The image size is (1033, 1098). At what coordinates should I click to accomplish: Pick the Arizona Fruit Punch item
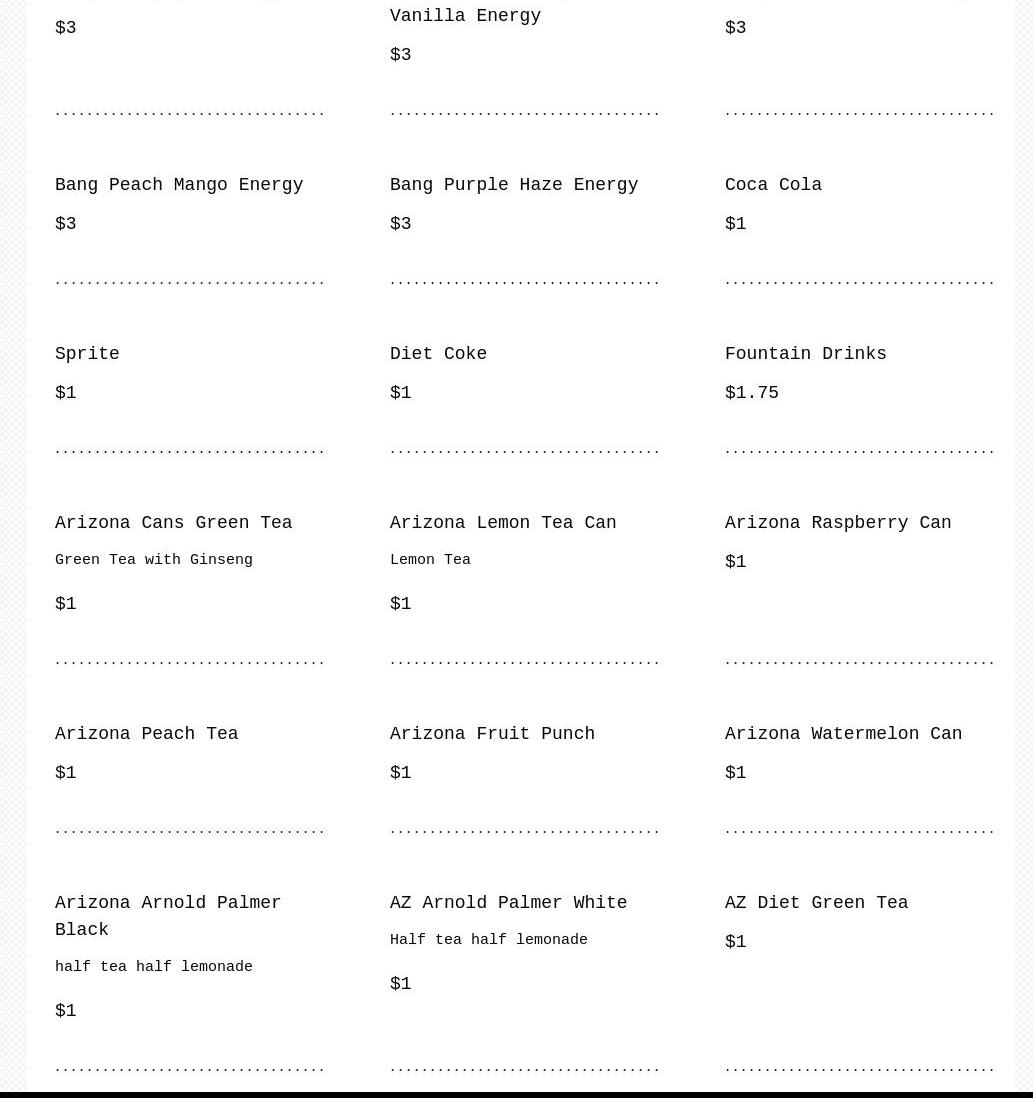point(492,734)
